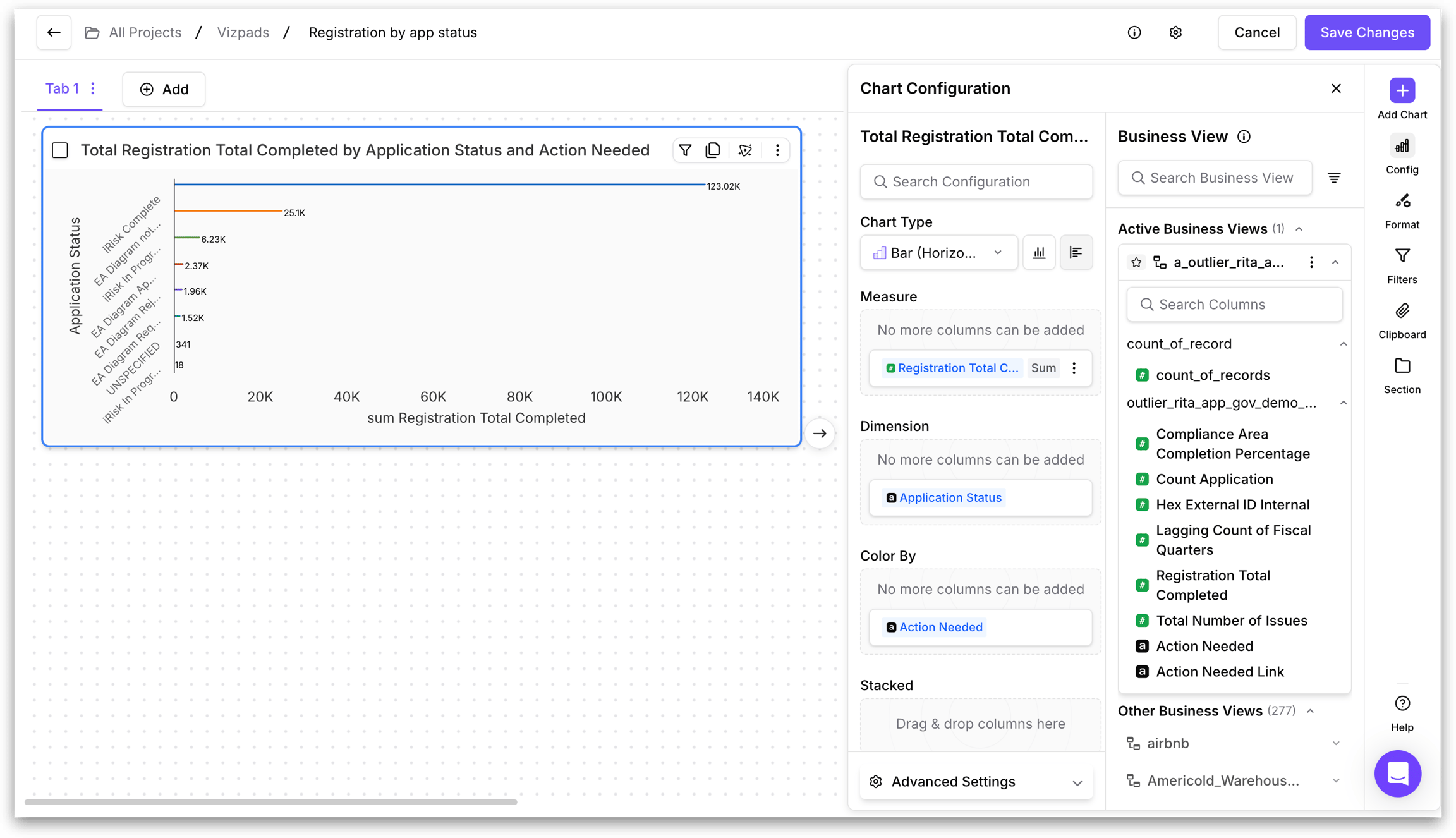This screenshot has height=838, width=1456.
Task: Click the Cancel button
Action: point(1256,32)
